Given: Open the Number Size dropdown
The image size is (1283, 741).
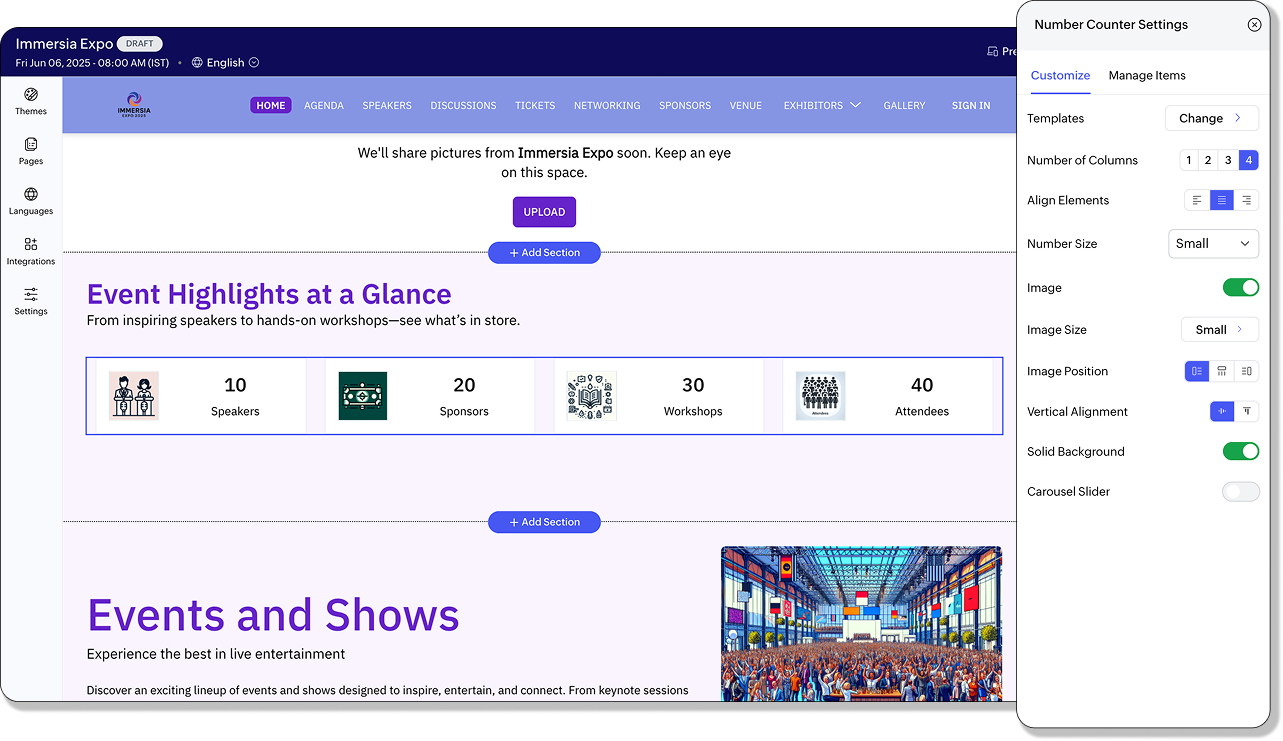Looking at the screenshot, I should [1213, 244].
